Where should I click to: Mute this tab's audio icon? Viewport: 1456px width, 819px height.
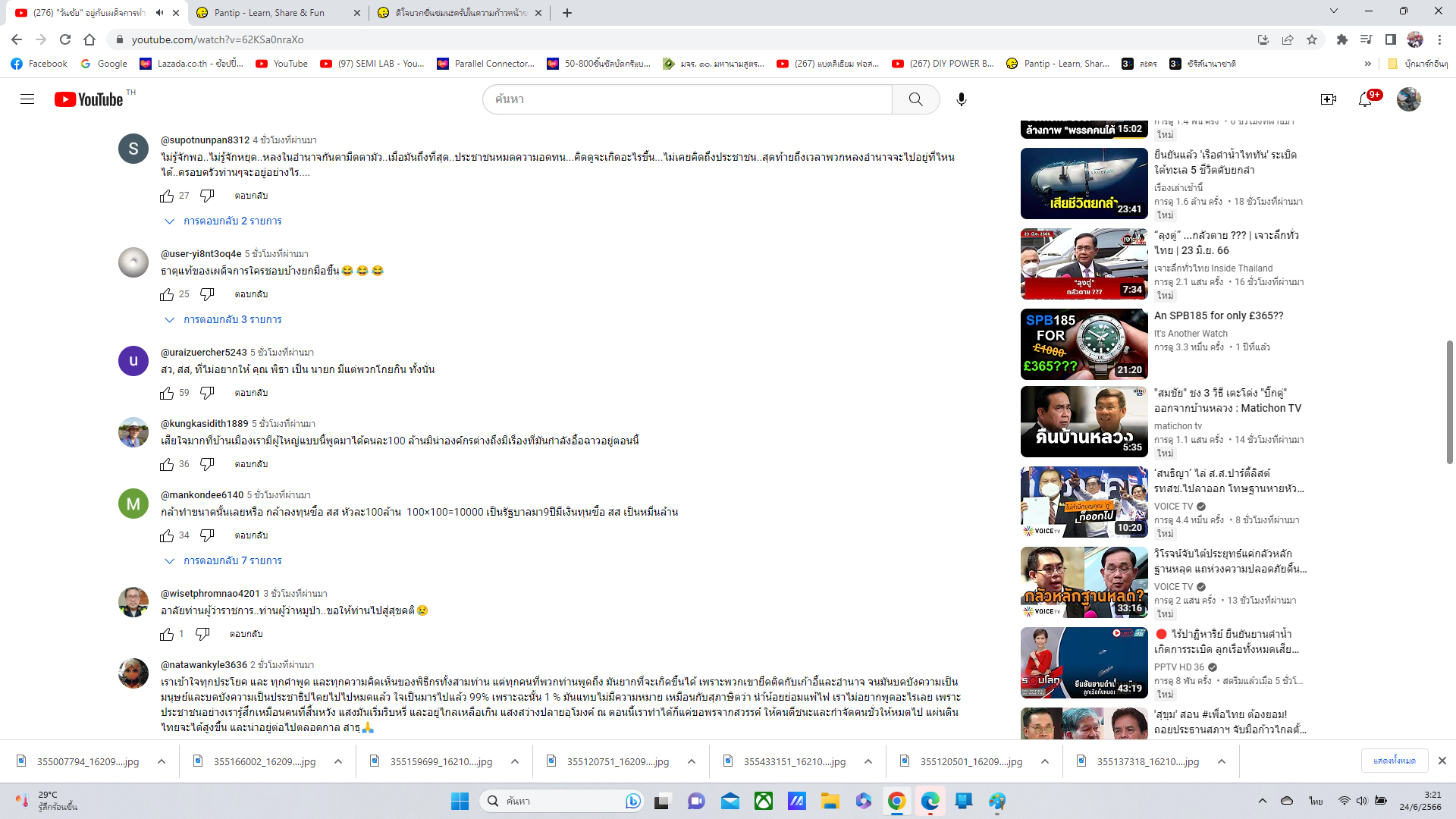pos(159,13)
